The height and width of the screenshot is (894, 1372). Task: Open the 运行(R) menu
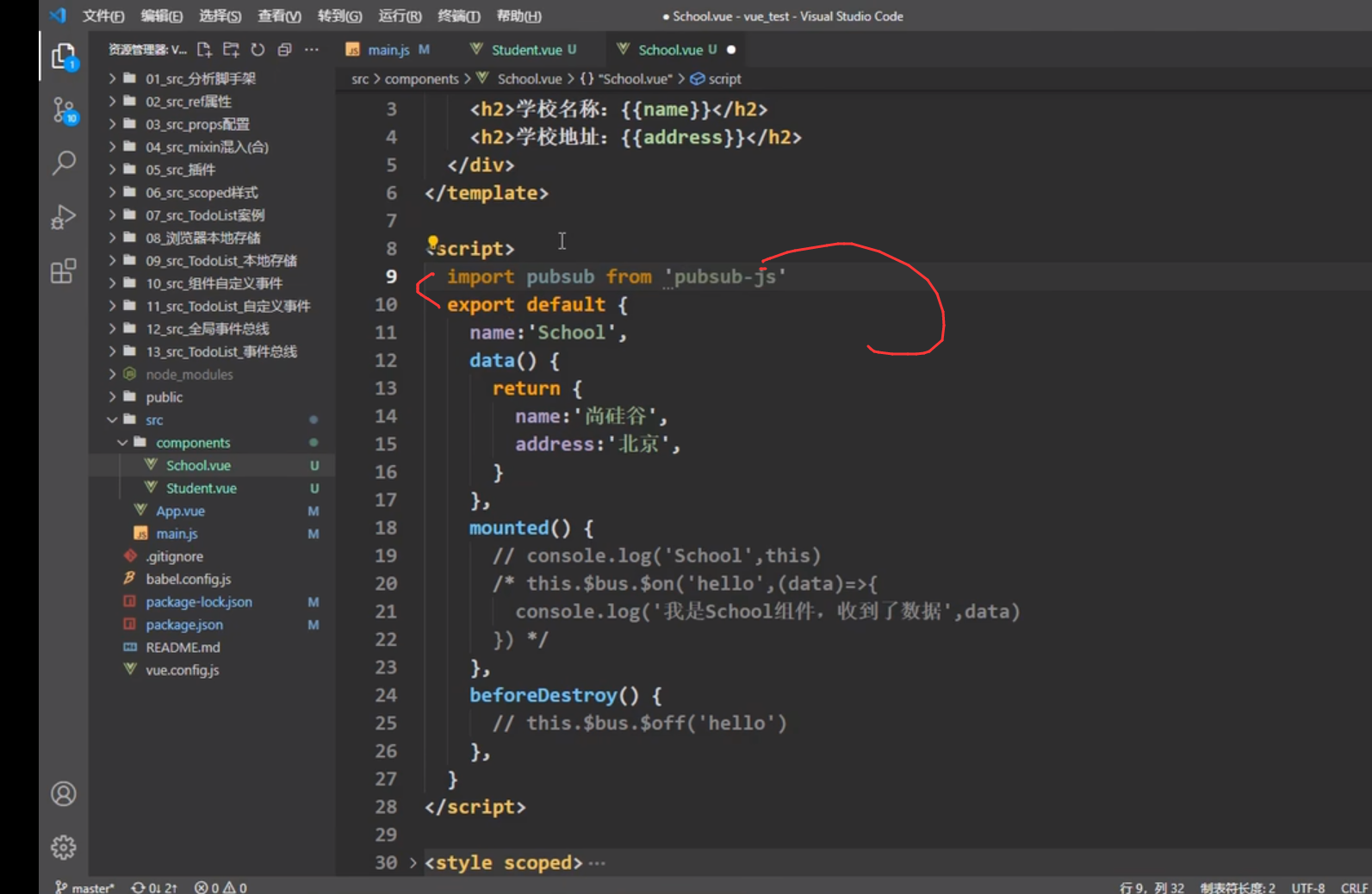(400, 16)
